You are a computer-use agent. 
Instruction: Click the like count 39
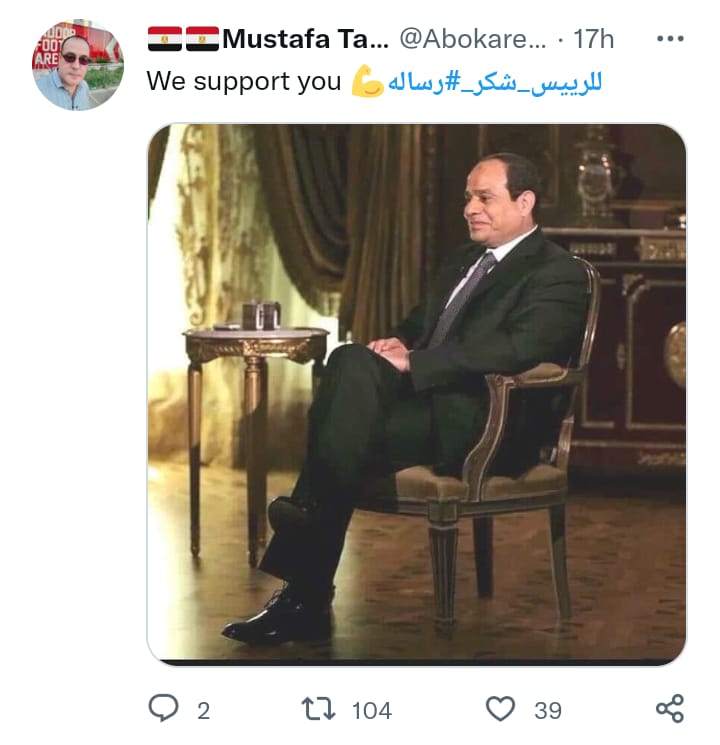[x=548, y=711]
